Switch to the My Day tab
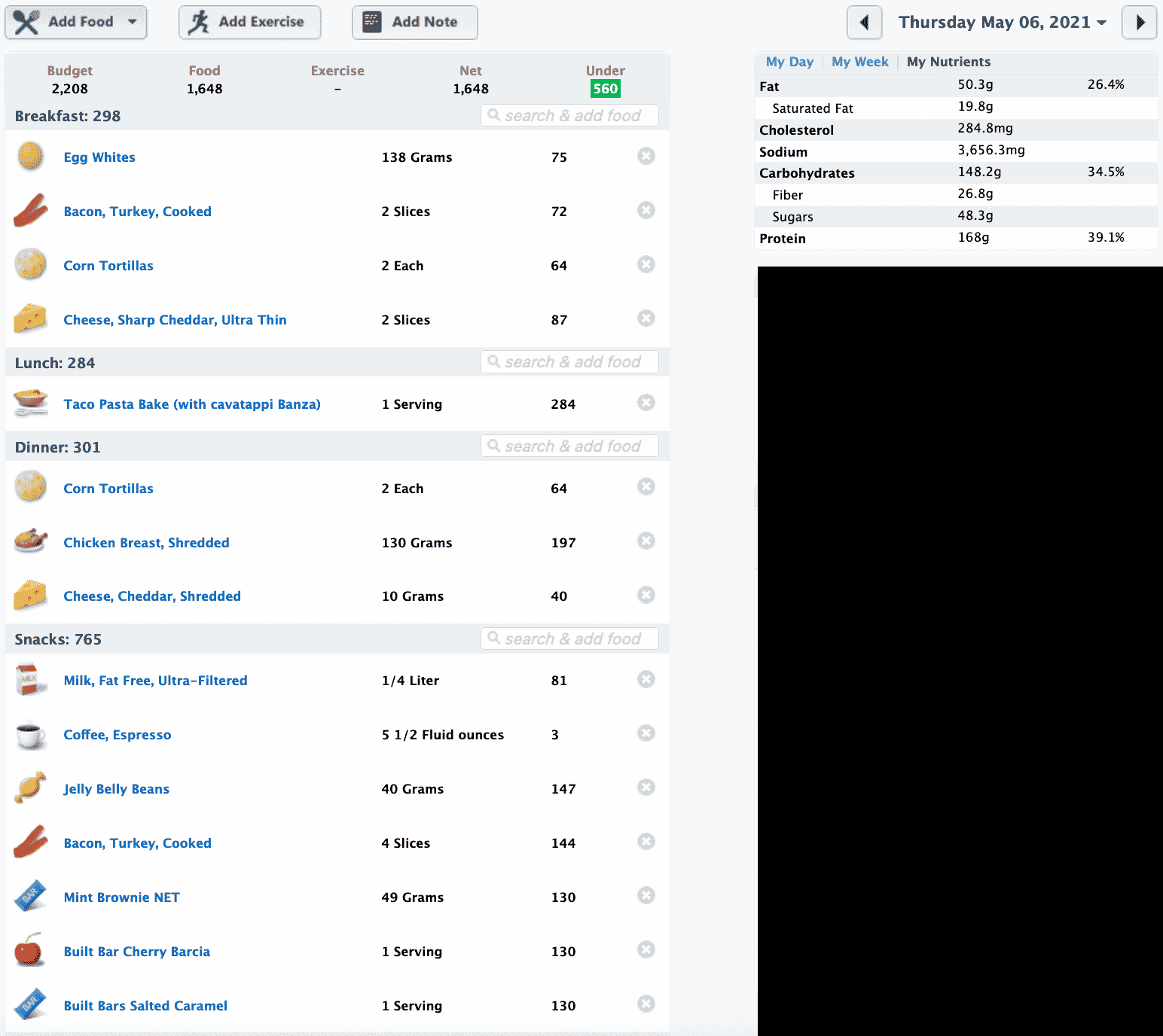Image resolution: width=1163 pixels, height=1036 pixels. [789, 62]
